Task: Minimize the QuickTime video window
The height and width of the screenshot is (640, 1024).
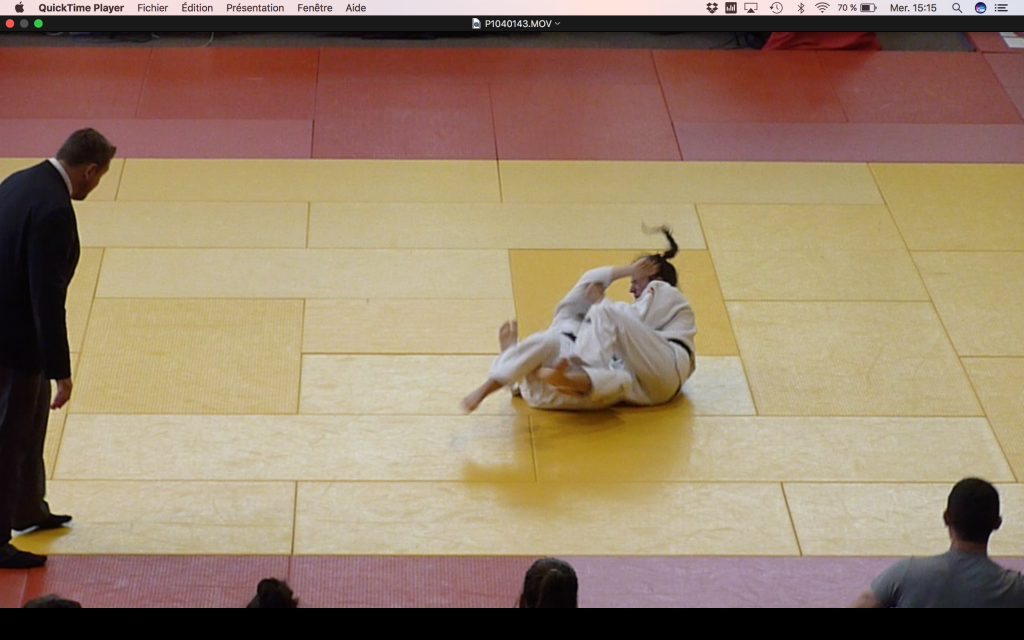Action: (24, 24)
